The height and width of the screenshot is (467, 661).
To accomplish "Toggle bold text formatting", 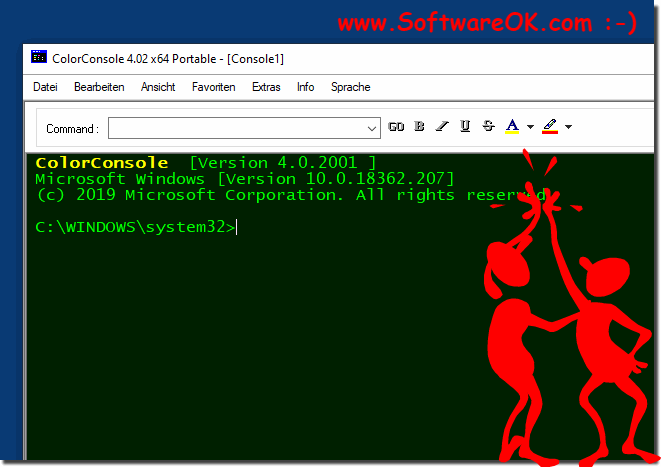I will coord(419,126).
